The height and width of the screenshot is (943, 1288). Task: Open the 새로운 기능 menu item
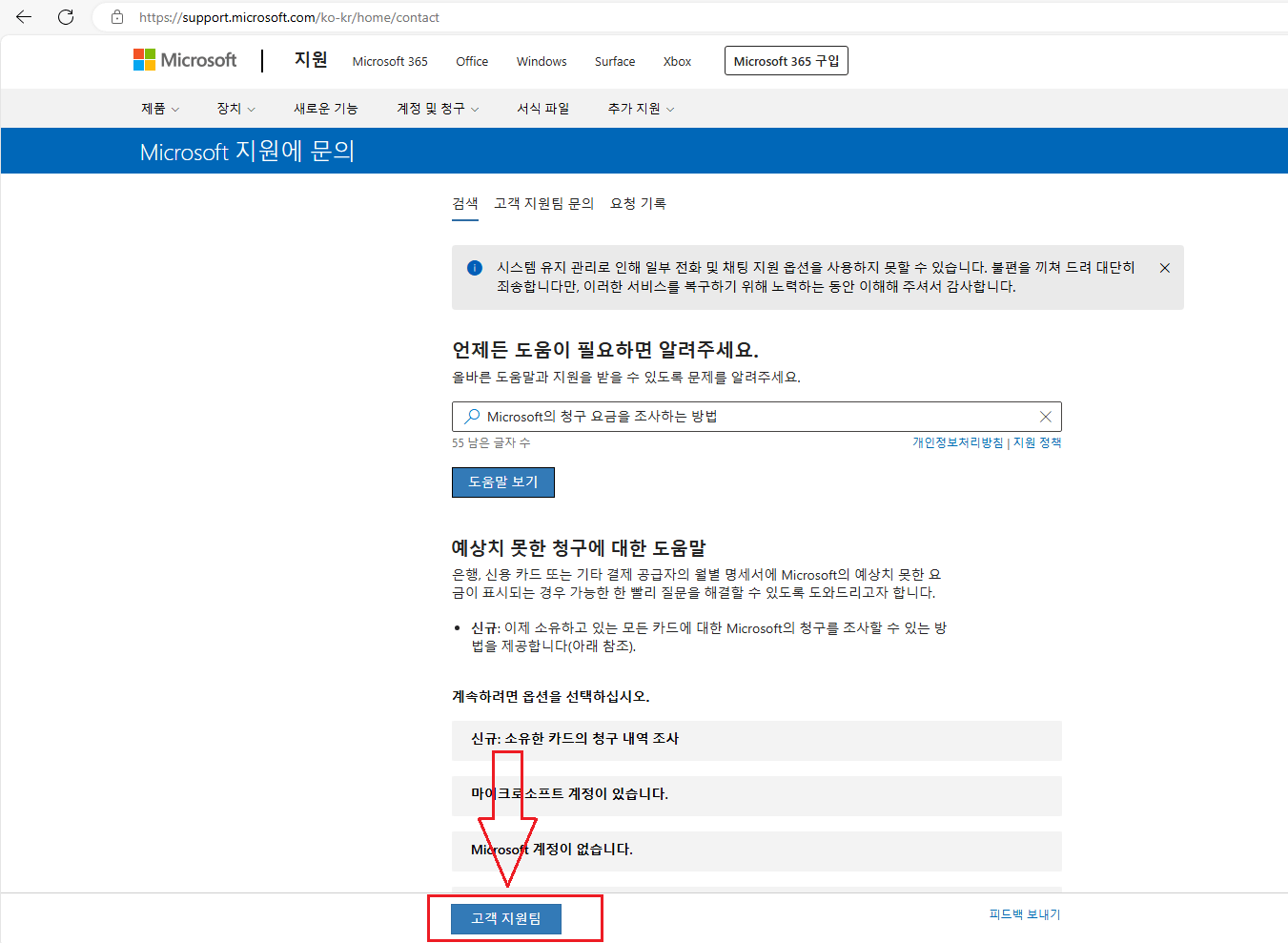[326, 109]
